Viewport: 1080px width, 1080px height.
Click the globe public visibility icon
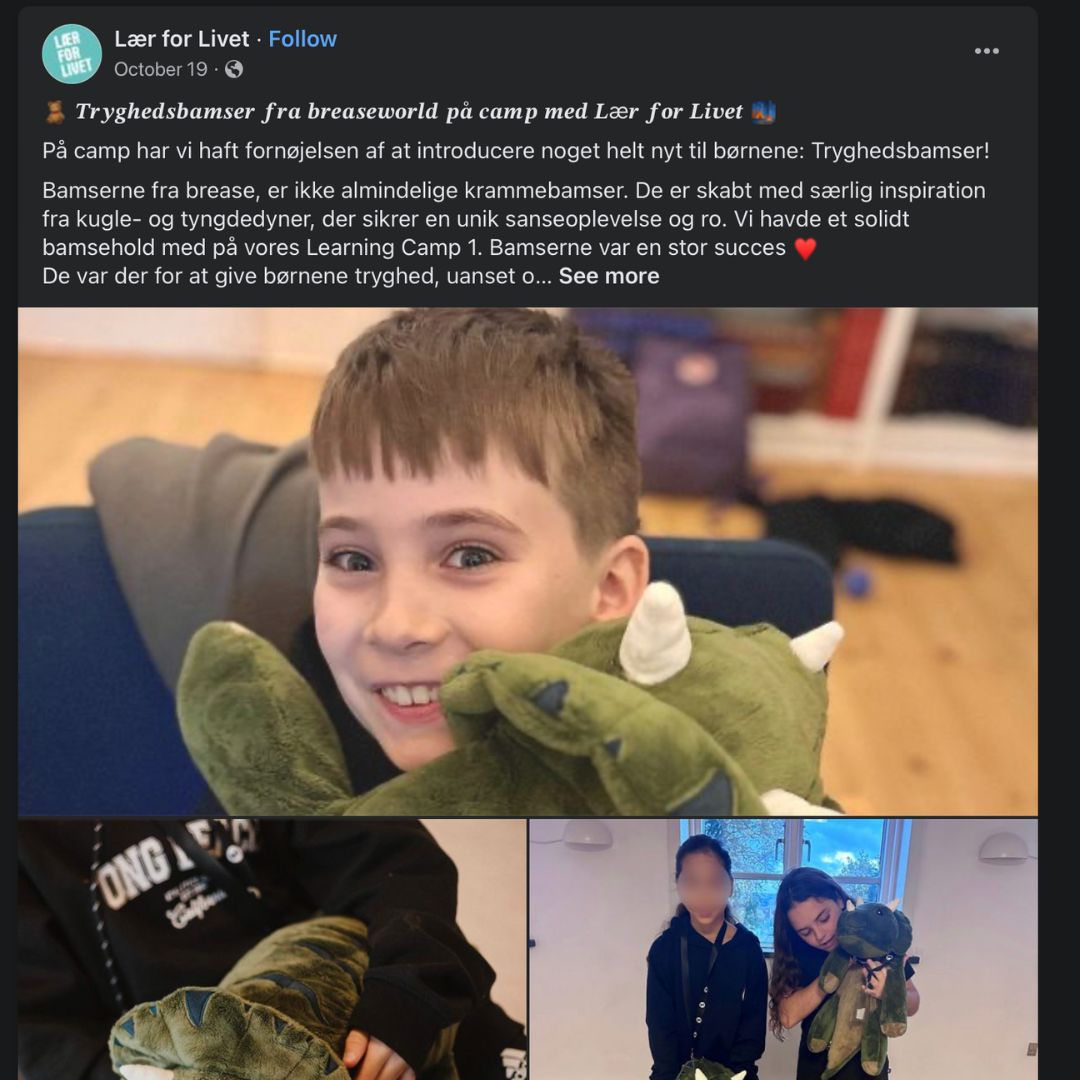click(233, 69)
